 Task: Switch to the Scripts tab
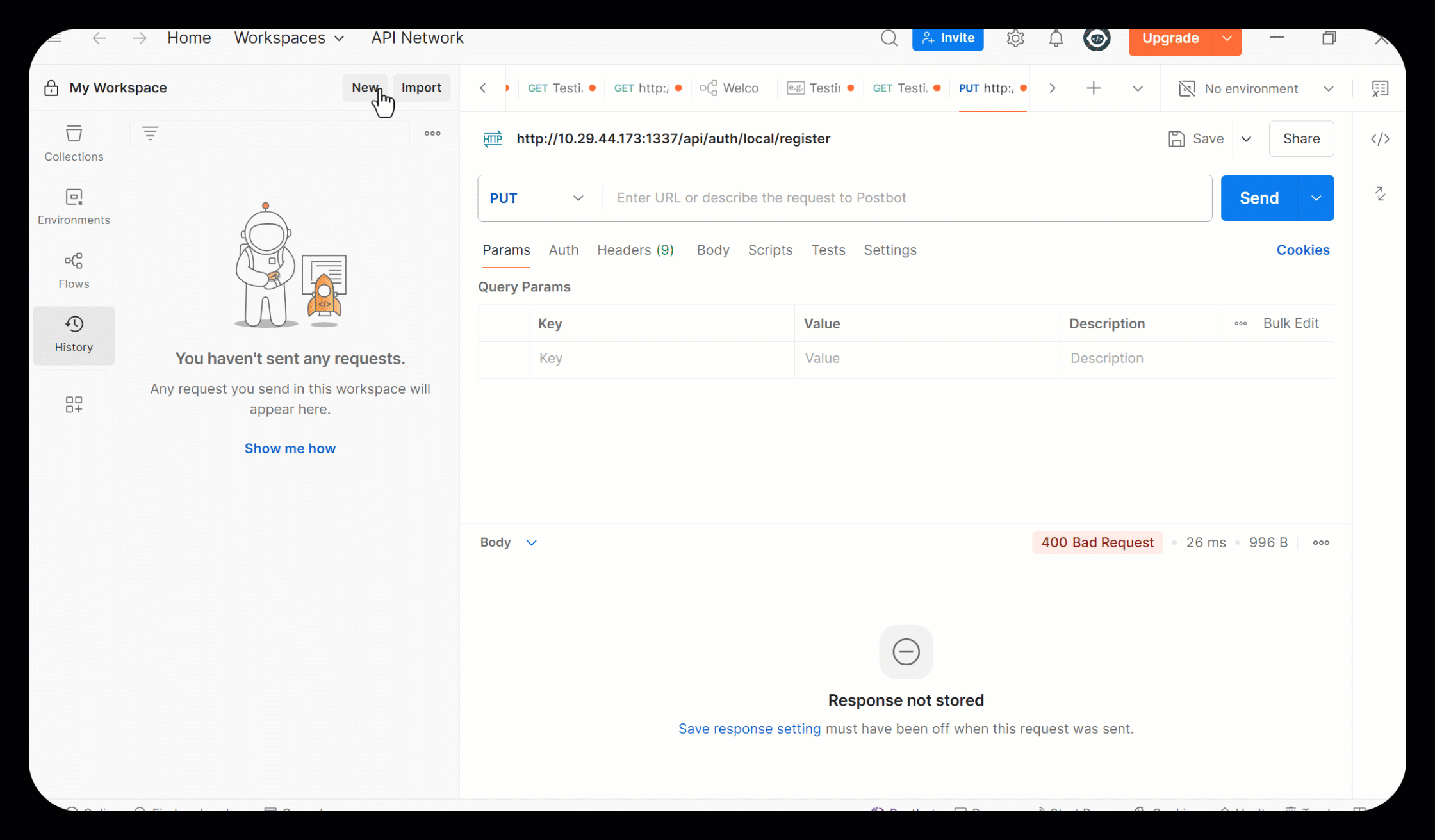click(770, 250)
